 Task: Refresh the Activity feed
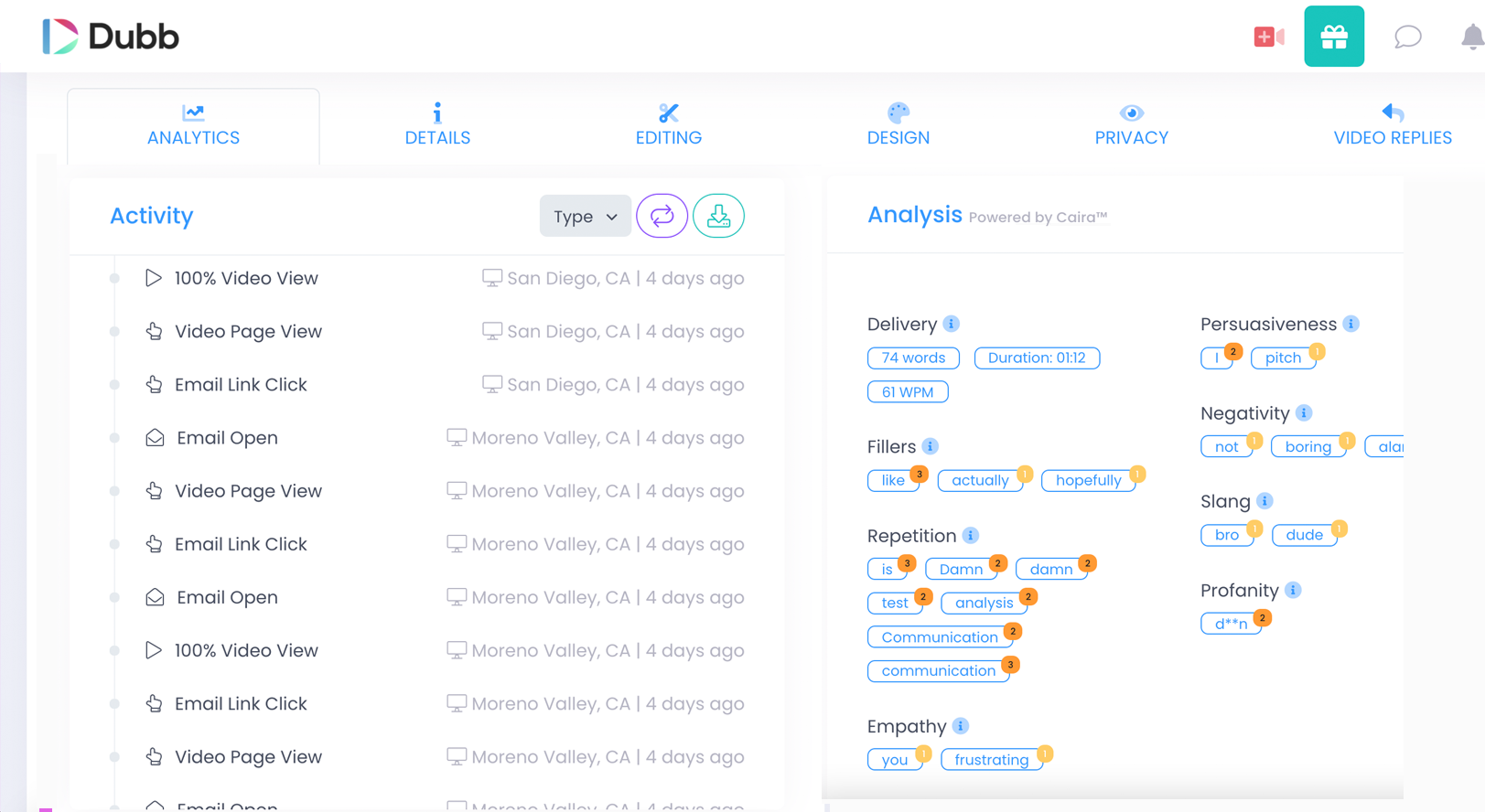(x=662, y=216)
